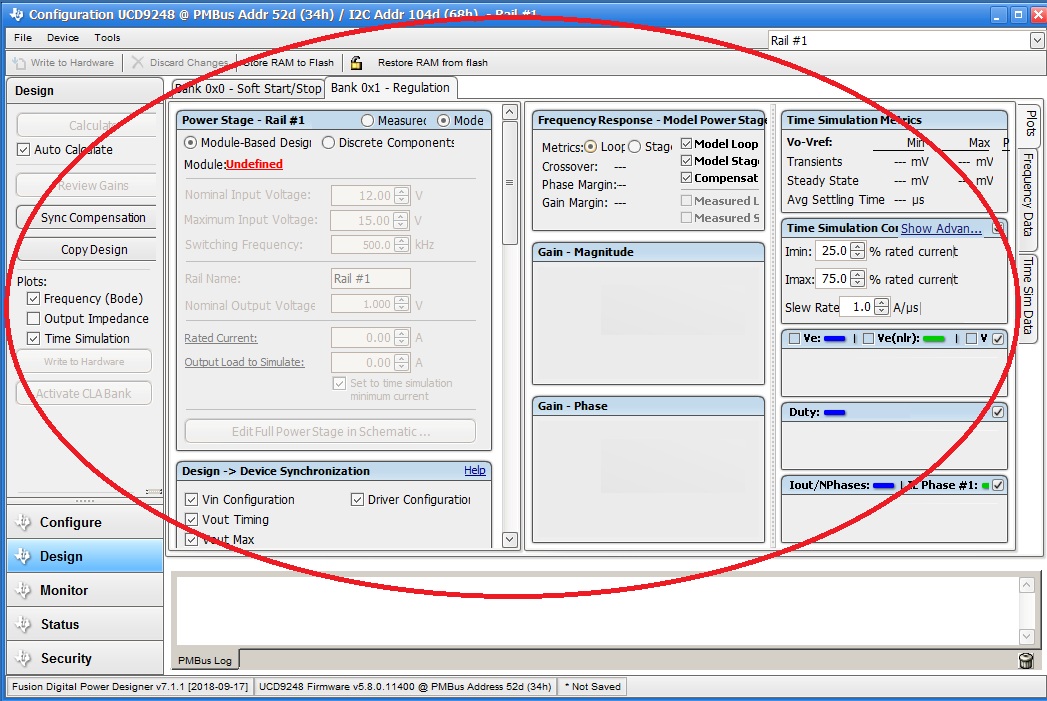The image size is (1047, 701).
Task: Click the Output Load to Simulate link
Action: [x=244, y=362]
